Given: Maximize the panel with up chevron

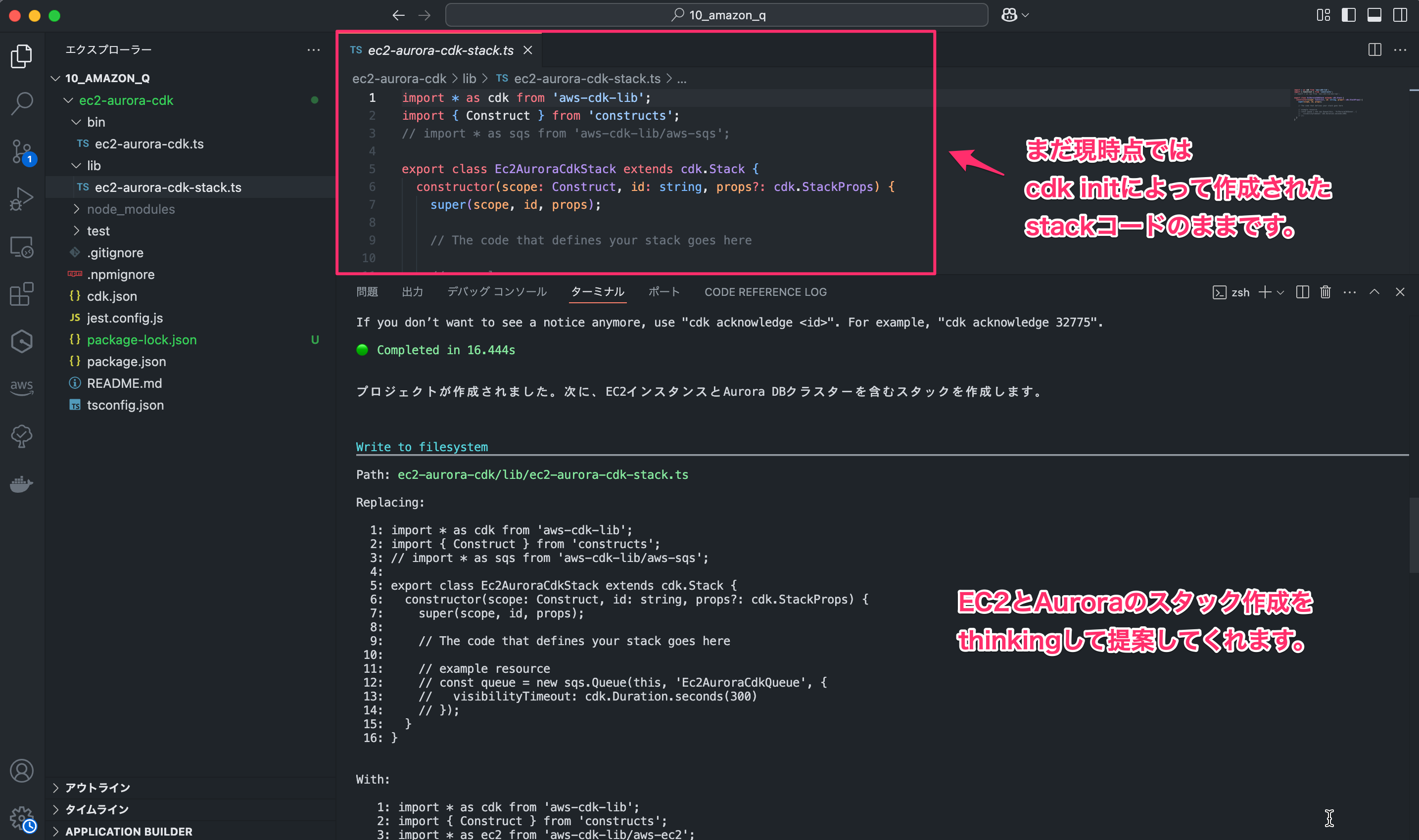Looking at the screenshot, I should pyautogui.click(x=1374, y=292).
